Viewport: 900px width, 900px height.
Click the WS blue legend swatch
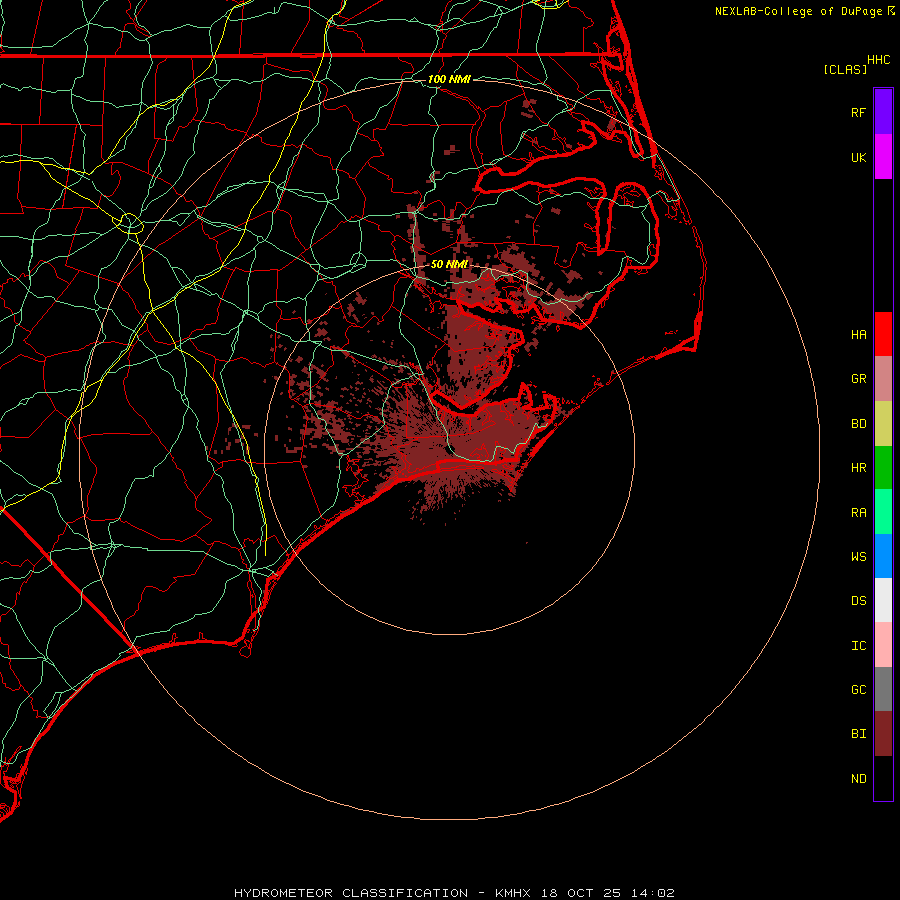883,556
